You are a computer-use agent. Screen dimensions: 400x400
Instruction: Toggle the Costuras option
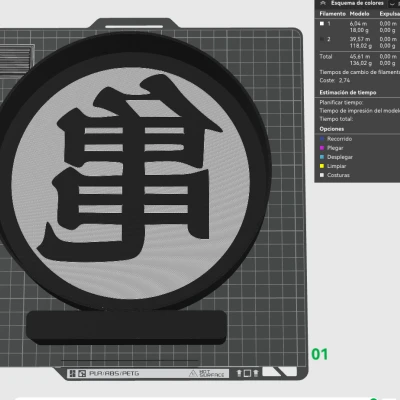[x=335, y=175]
